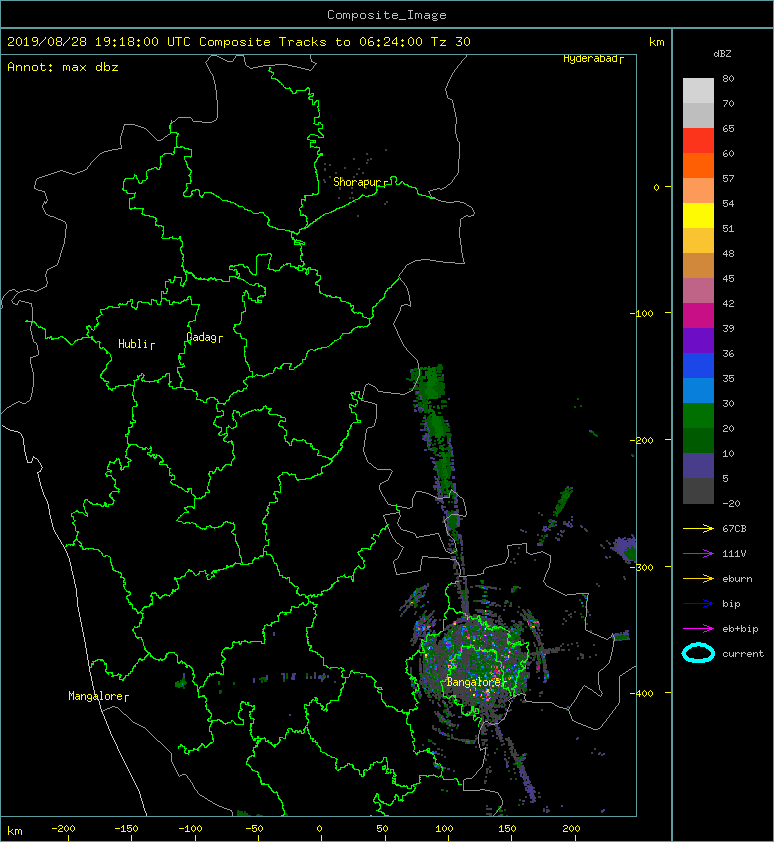Click the -400 tick on the vertical axis
Image resolution: width=774 pixels, height=842 pixels.
tap(643, 693)
